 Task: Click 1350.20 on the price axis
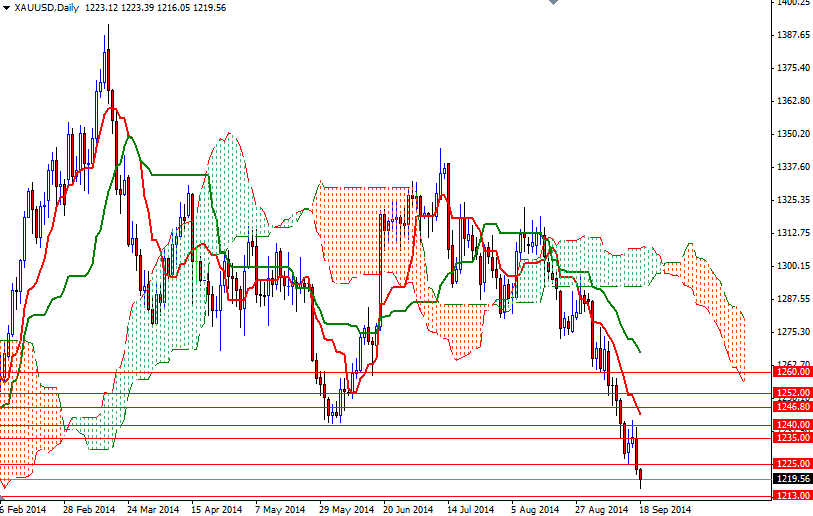[x=792, y=134]
